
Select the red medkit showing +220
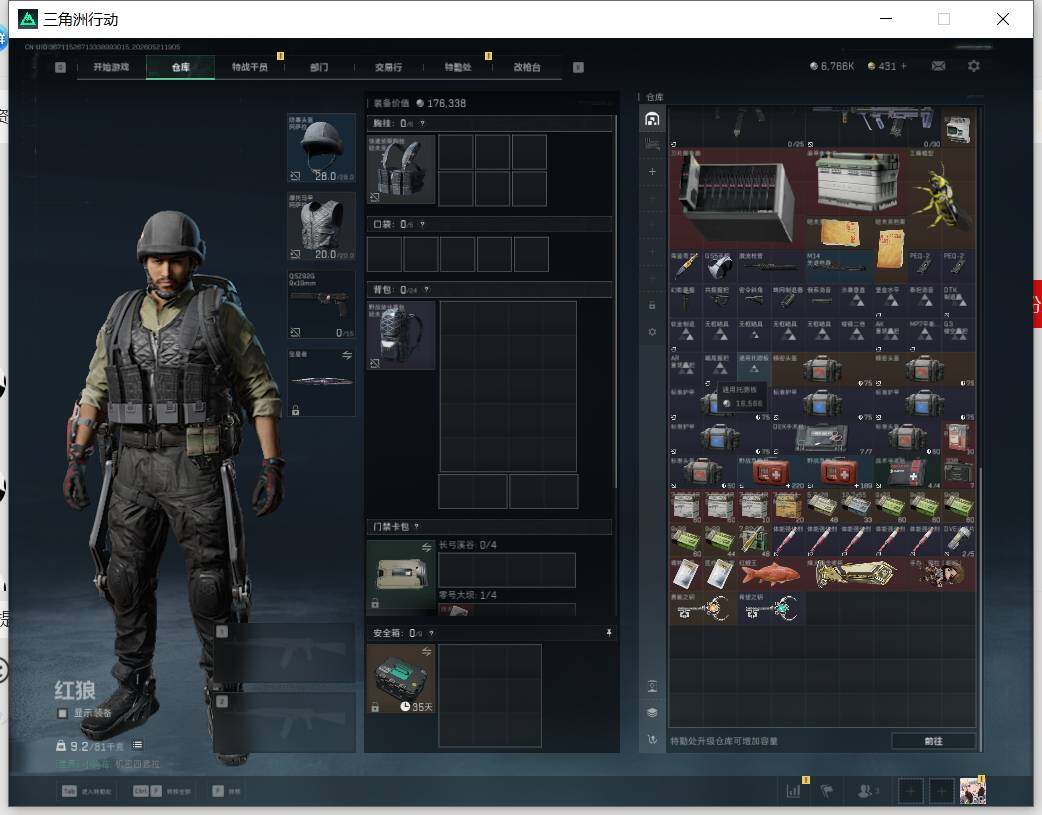click(771, 473)
